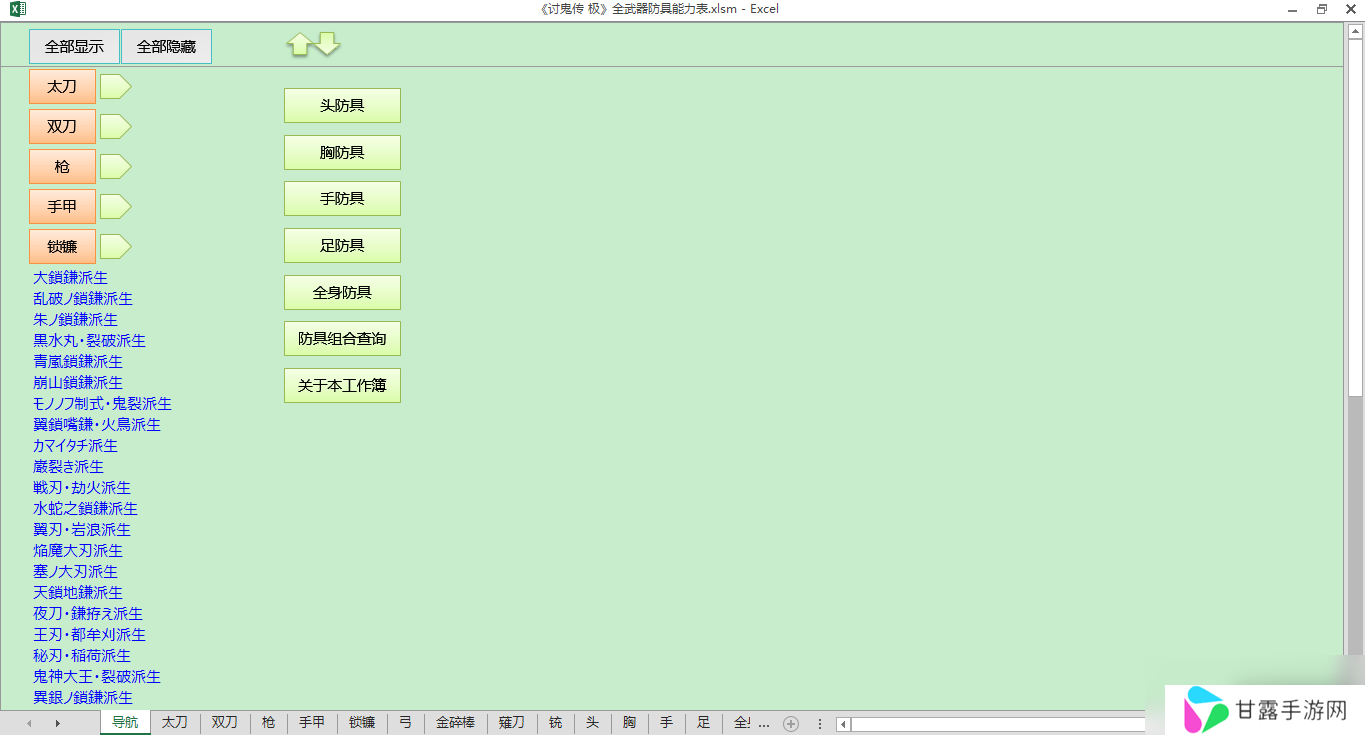Follow the 水蛇之鎖鎌派生 link
The width and height of the screenshot is (1365, 735).
coord(85,508)
